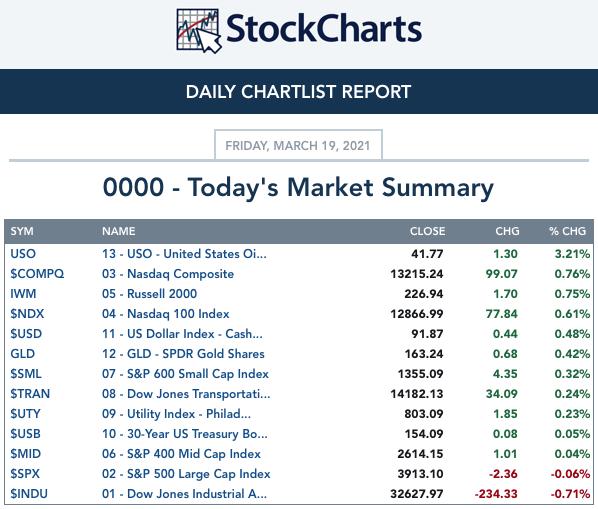Click the $INDU ticker symbol

tap(29, 494)
